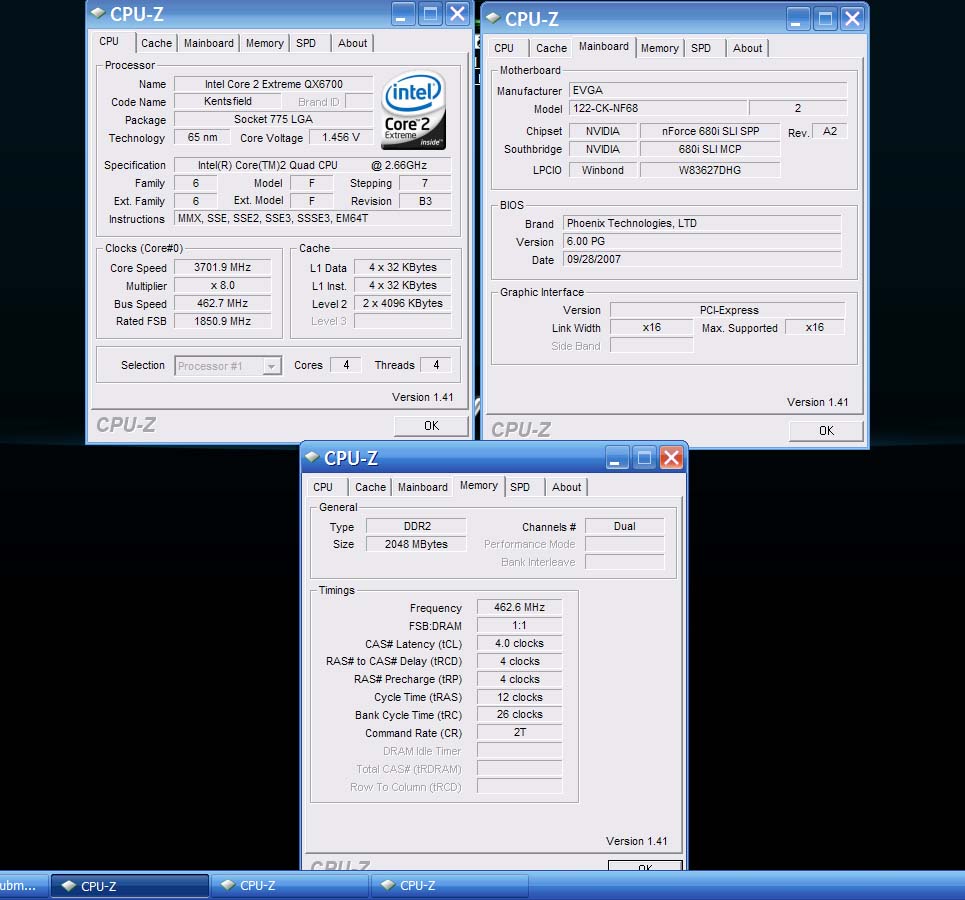Screen dimensions: 965x900
Task: Click Bank Cycle Time value 26 clocks
Action: coord(519,714)
